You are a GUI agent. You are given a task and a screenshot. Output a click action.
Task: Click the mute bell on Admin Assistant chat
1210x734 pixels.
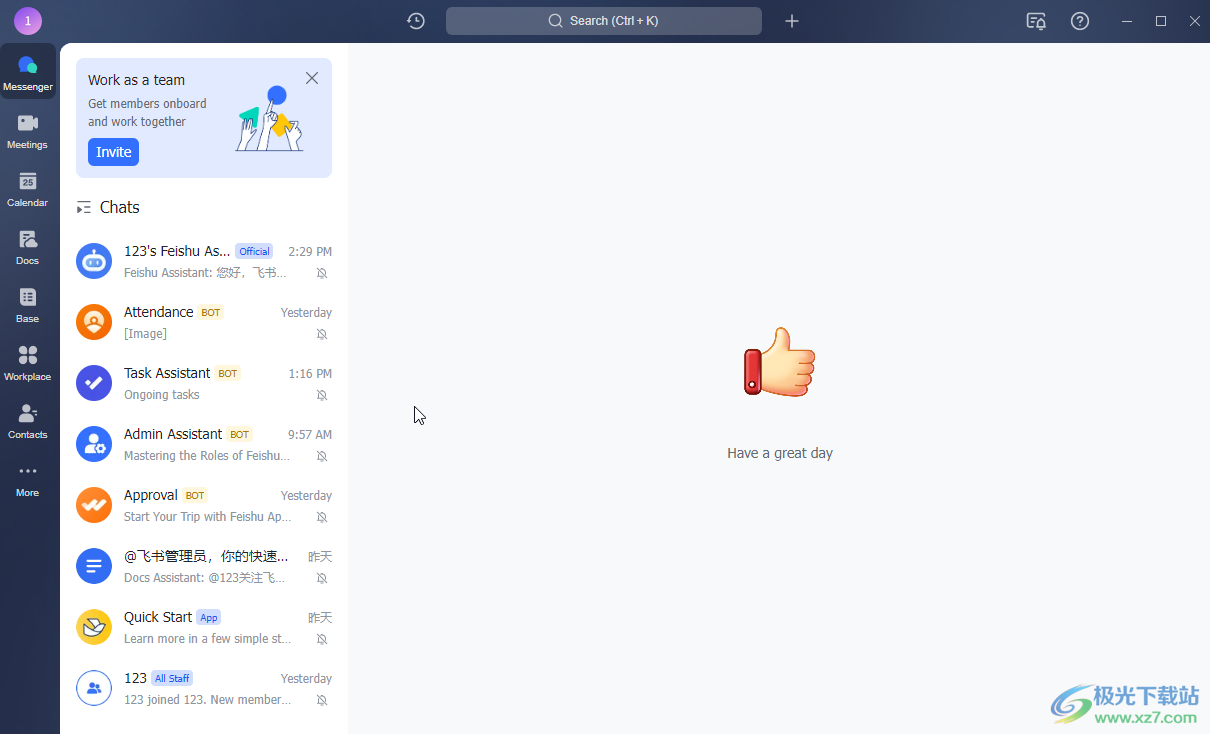[322, 456]
